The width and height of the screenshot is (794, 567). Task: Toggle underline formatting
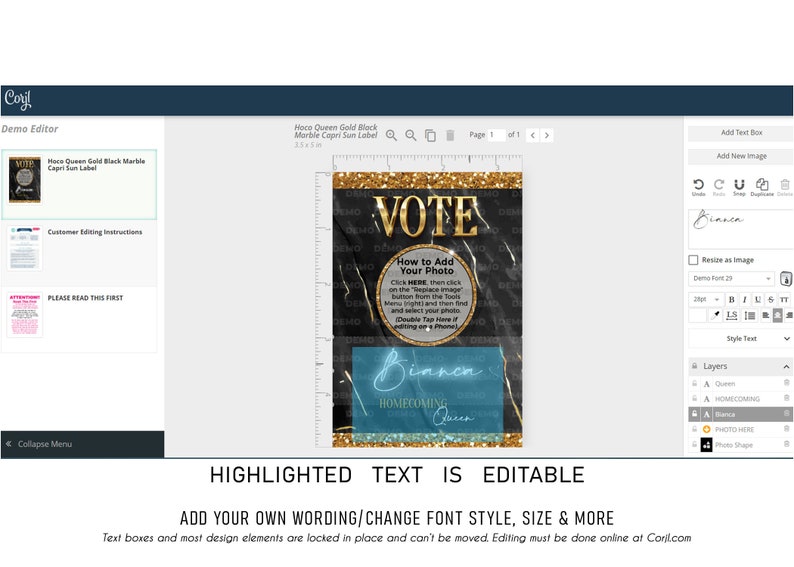pos(758,300)
